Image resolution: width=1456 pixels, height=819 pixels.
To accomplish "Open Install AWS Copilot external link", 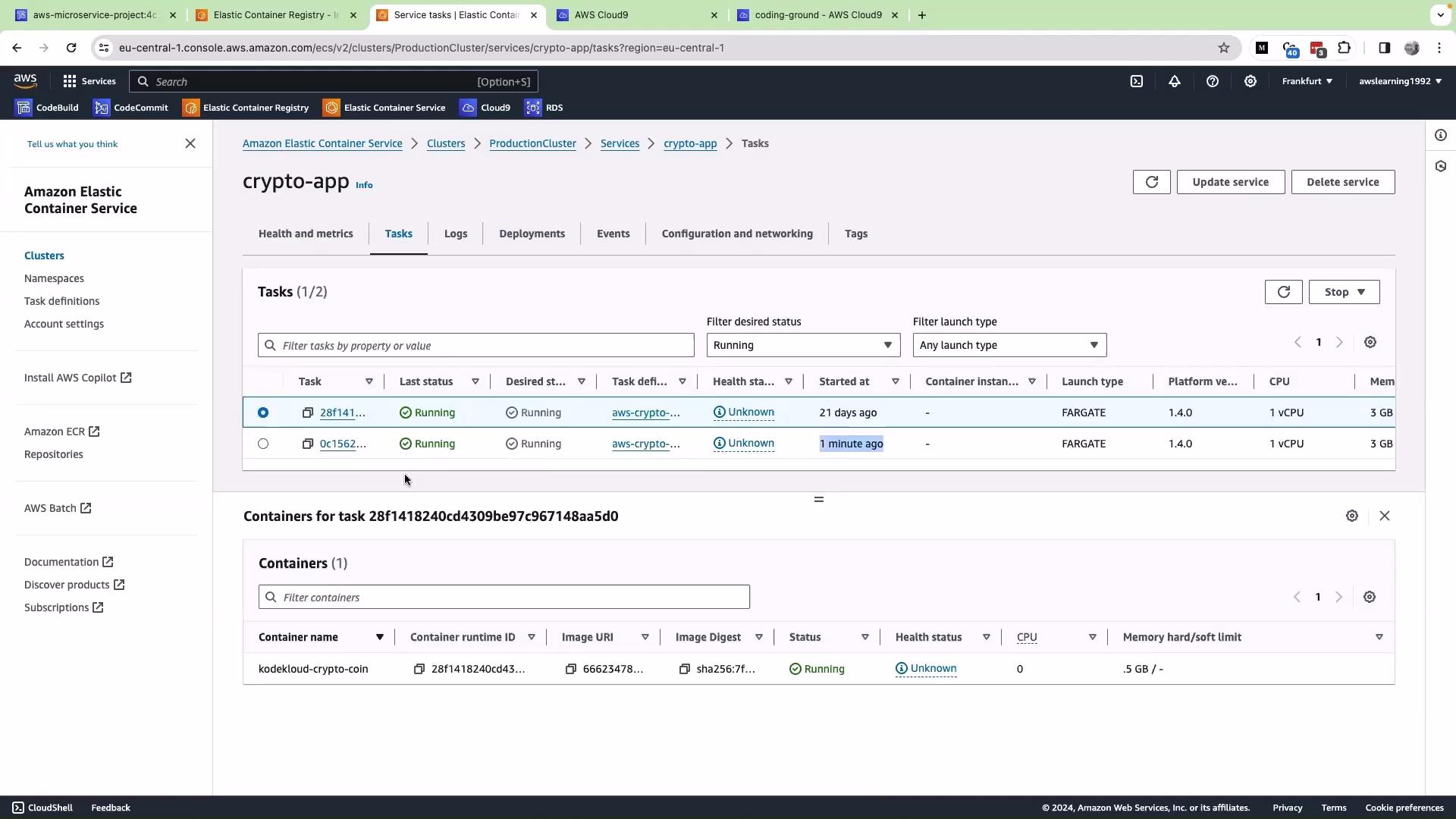I will [78, 378].
